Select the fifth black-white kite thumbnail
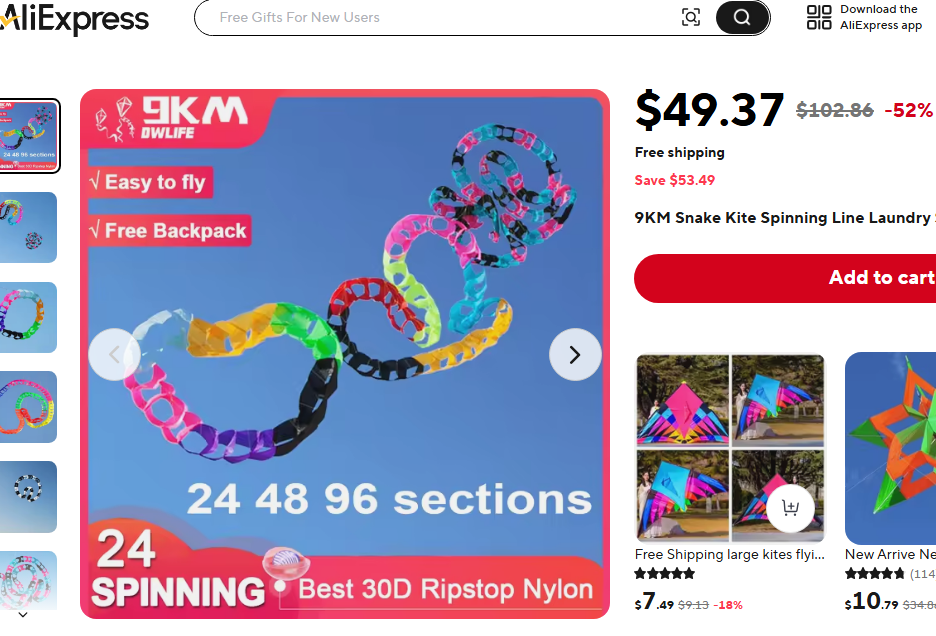This screenshot has height=636, width=936. pyautogui.click(x=28, y=497)
